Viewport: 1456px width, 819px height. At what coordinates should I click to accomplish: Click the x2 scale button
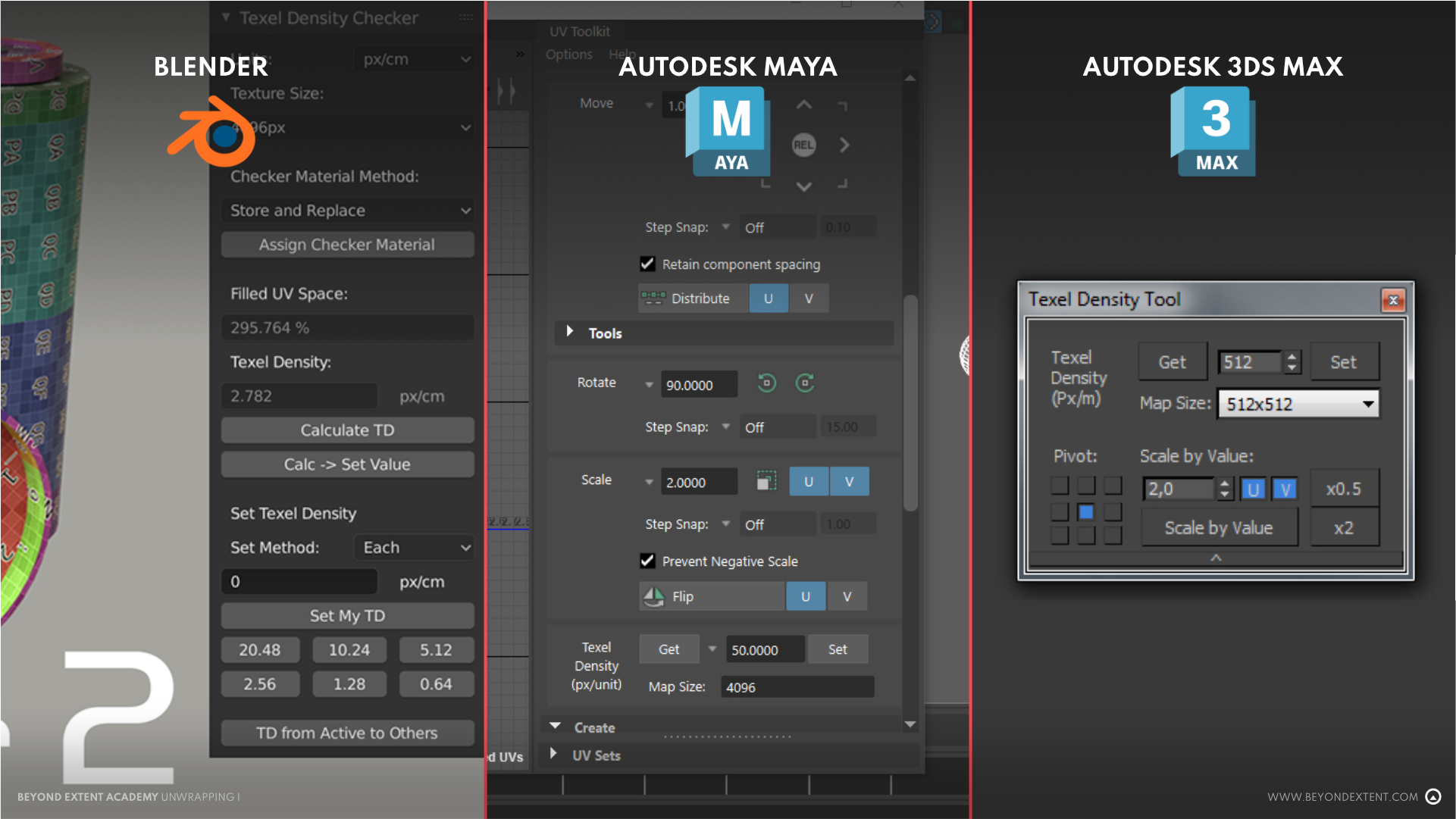(1343, 528)
